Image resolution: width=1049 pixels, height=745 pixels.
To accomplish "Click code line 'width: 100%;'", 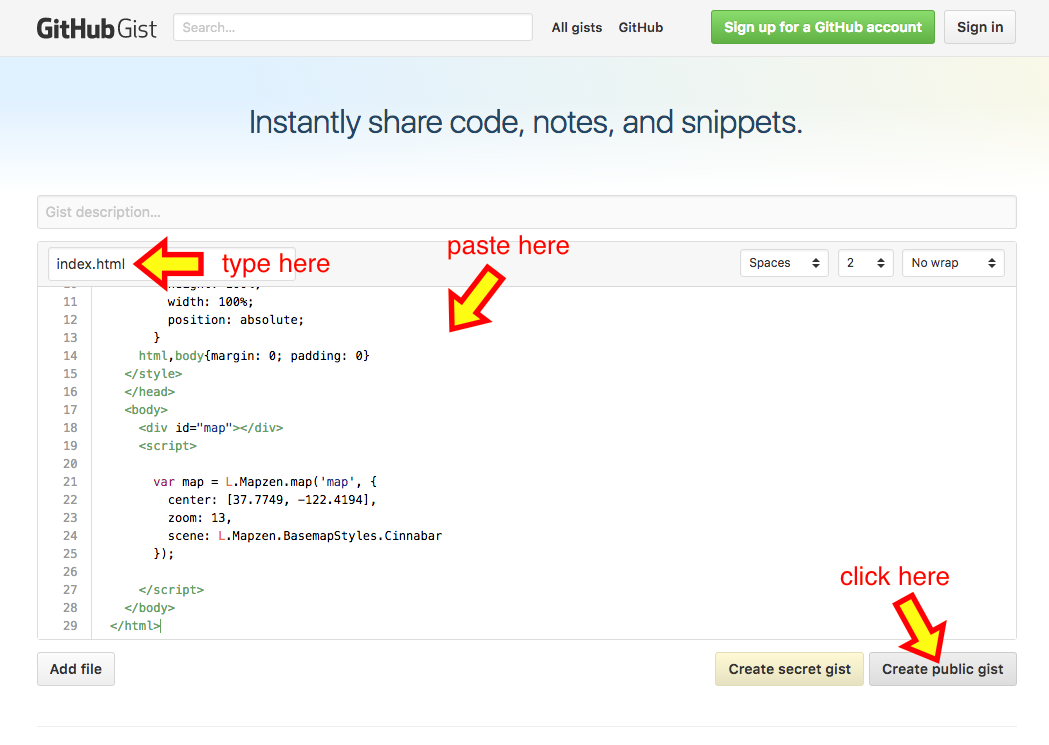I will click(x=210, y=302).
